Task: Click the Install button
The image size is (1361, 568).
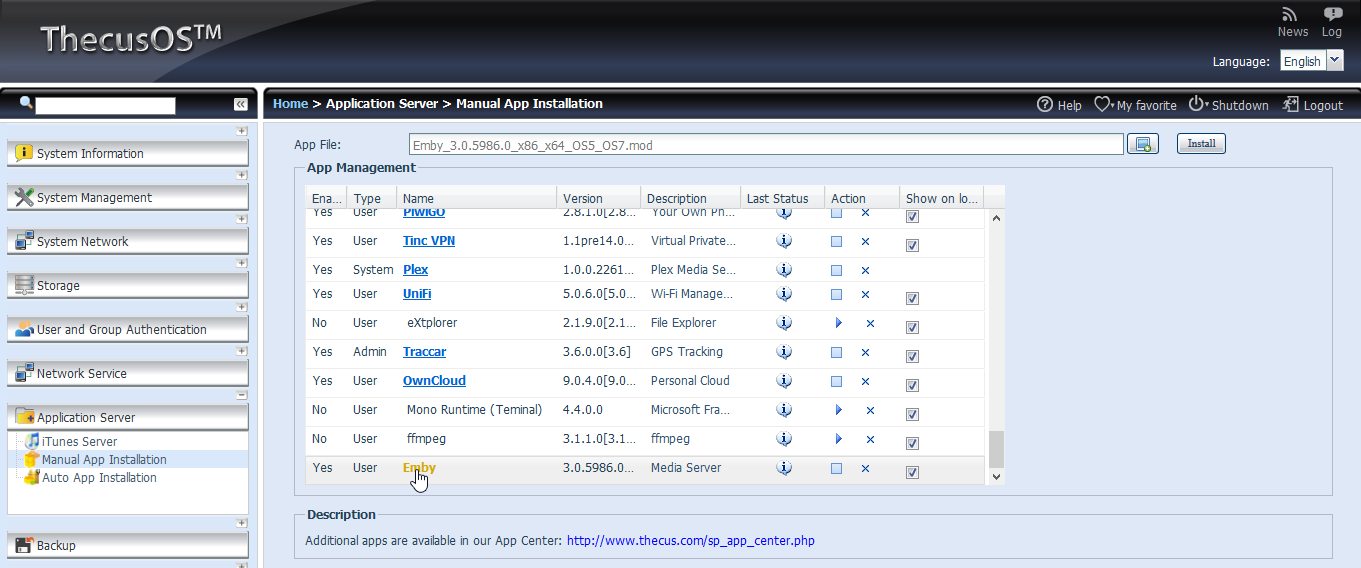Action: pyautogui.click(x=1201, y=144)
